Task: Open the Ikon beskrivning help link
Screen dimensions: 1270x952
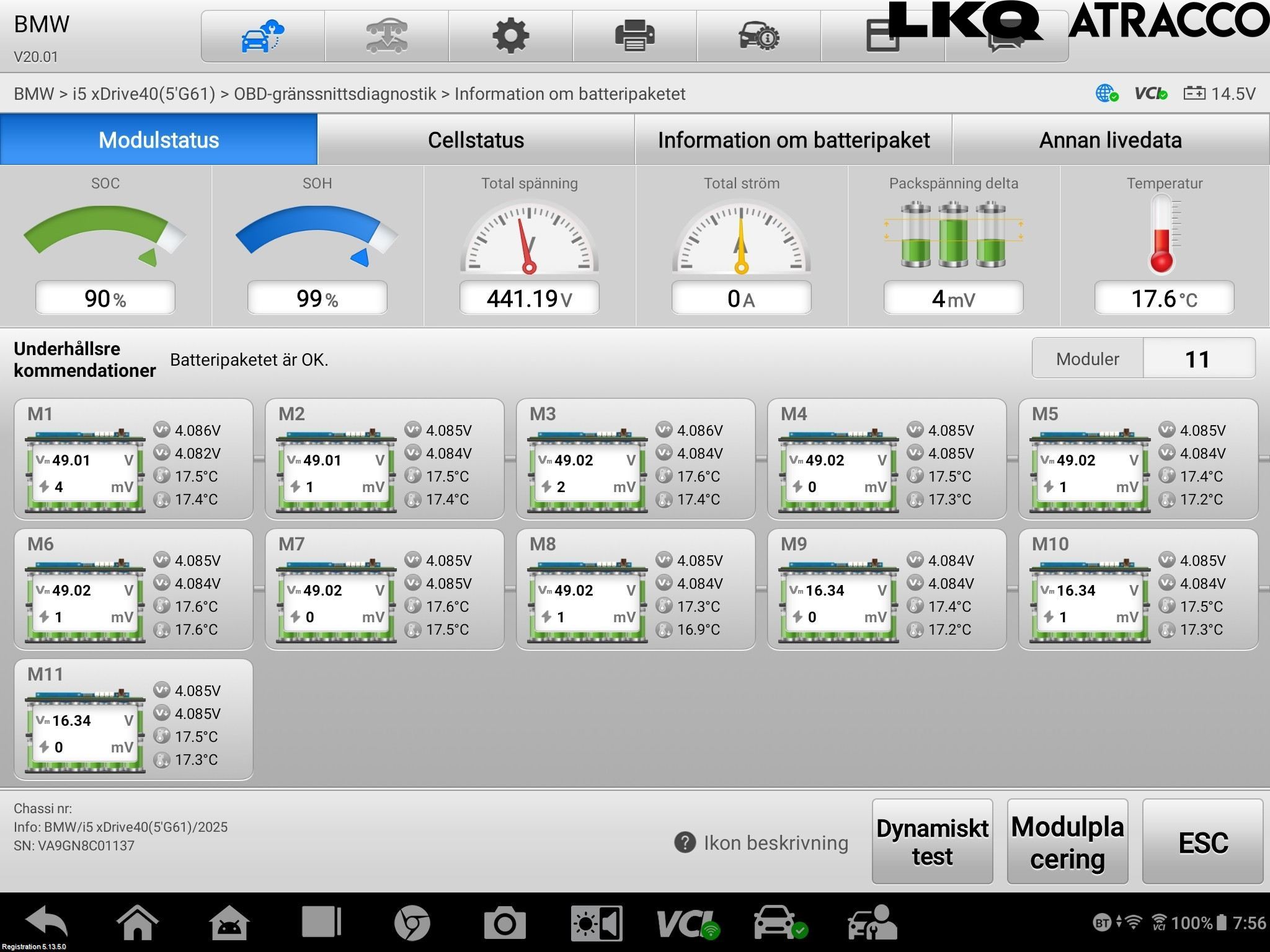Action: (762, 842)
